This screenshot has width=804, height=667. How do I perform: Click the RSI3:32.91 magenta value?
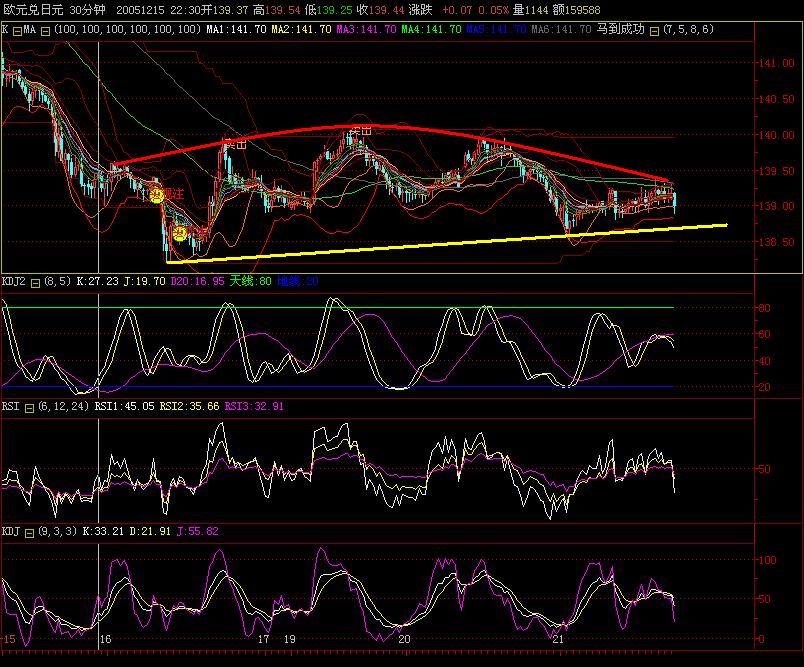point(254,407)
